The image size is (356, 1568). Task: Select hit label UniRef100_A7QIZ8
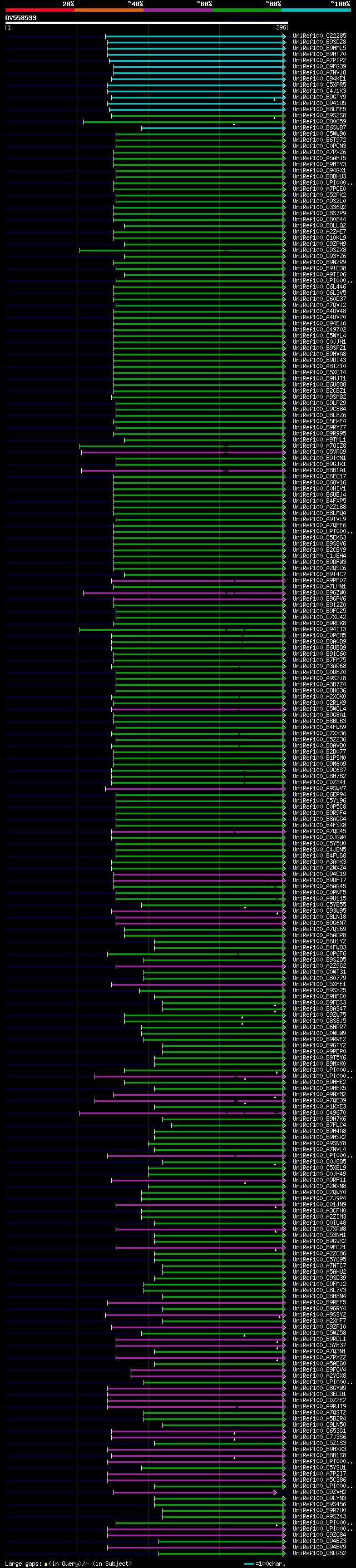(319, 446)
